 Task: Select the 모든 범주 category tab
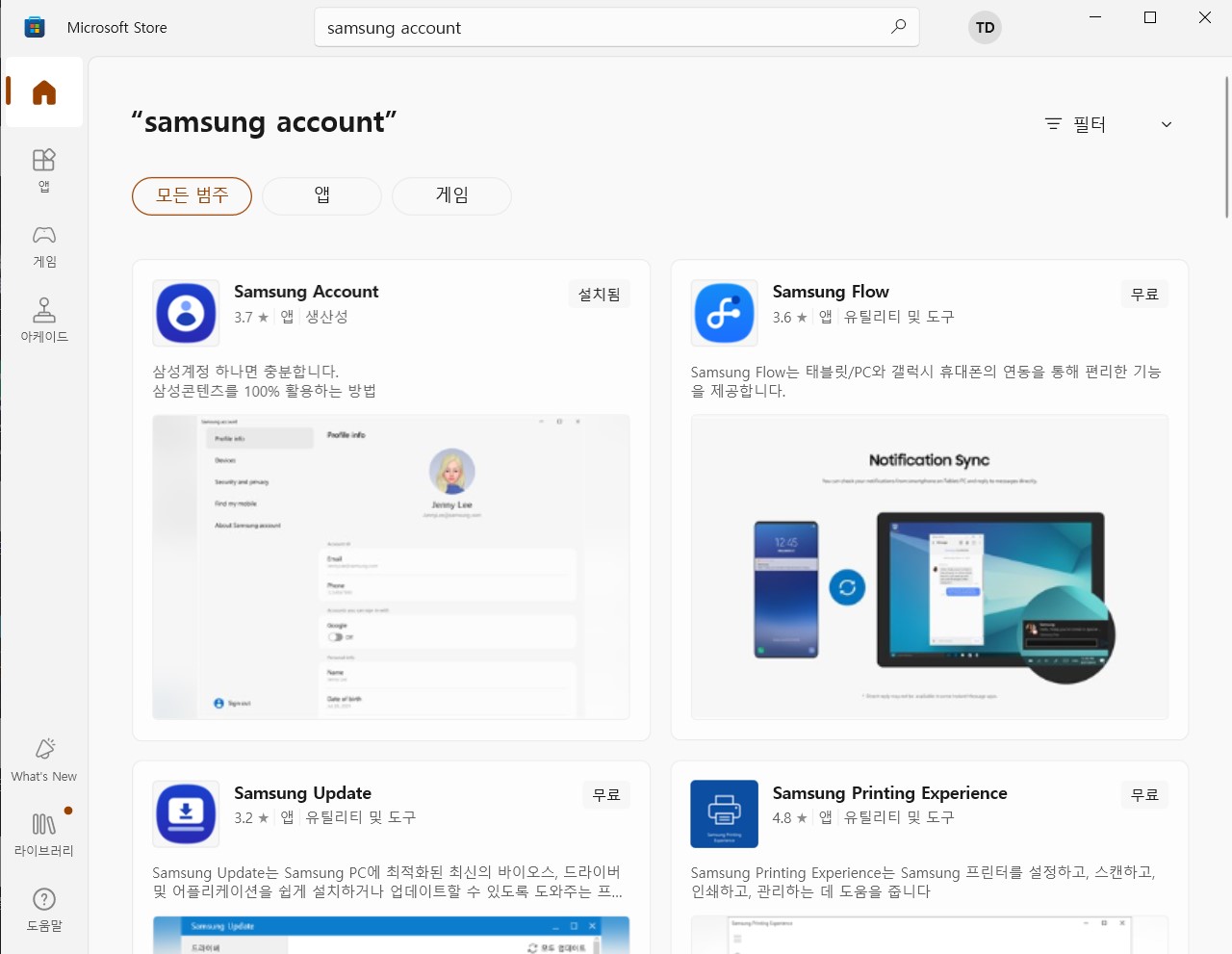click(x=192, y=195)
